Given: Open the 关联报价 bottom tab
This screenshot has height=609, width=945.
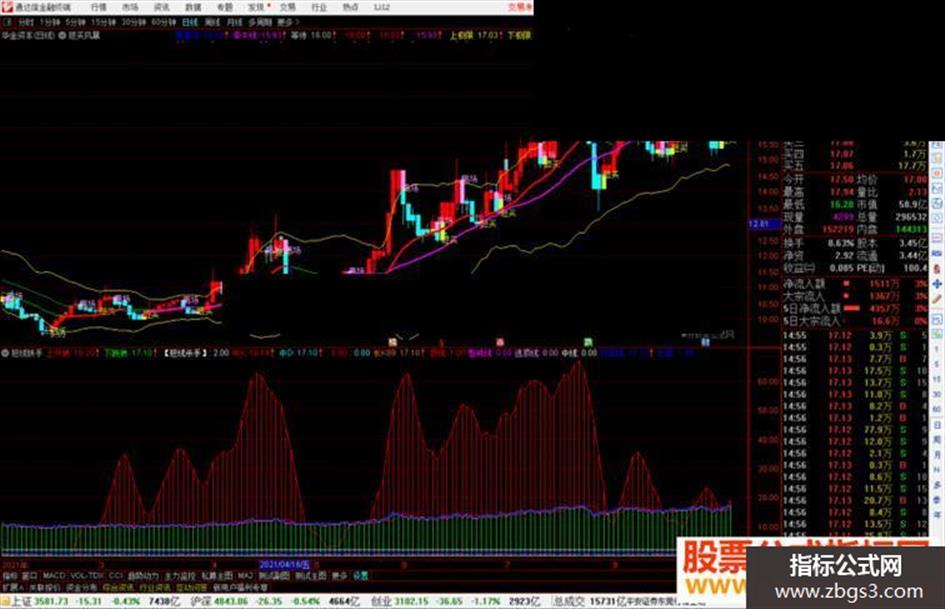Looking at the screenshot, I should [45, 587].
